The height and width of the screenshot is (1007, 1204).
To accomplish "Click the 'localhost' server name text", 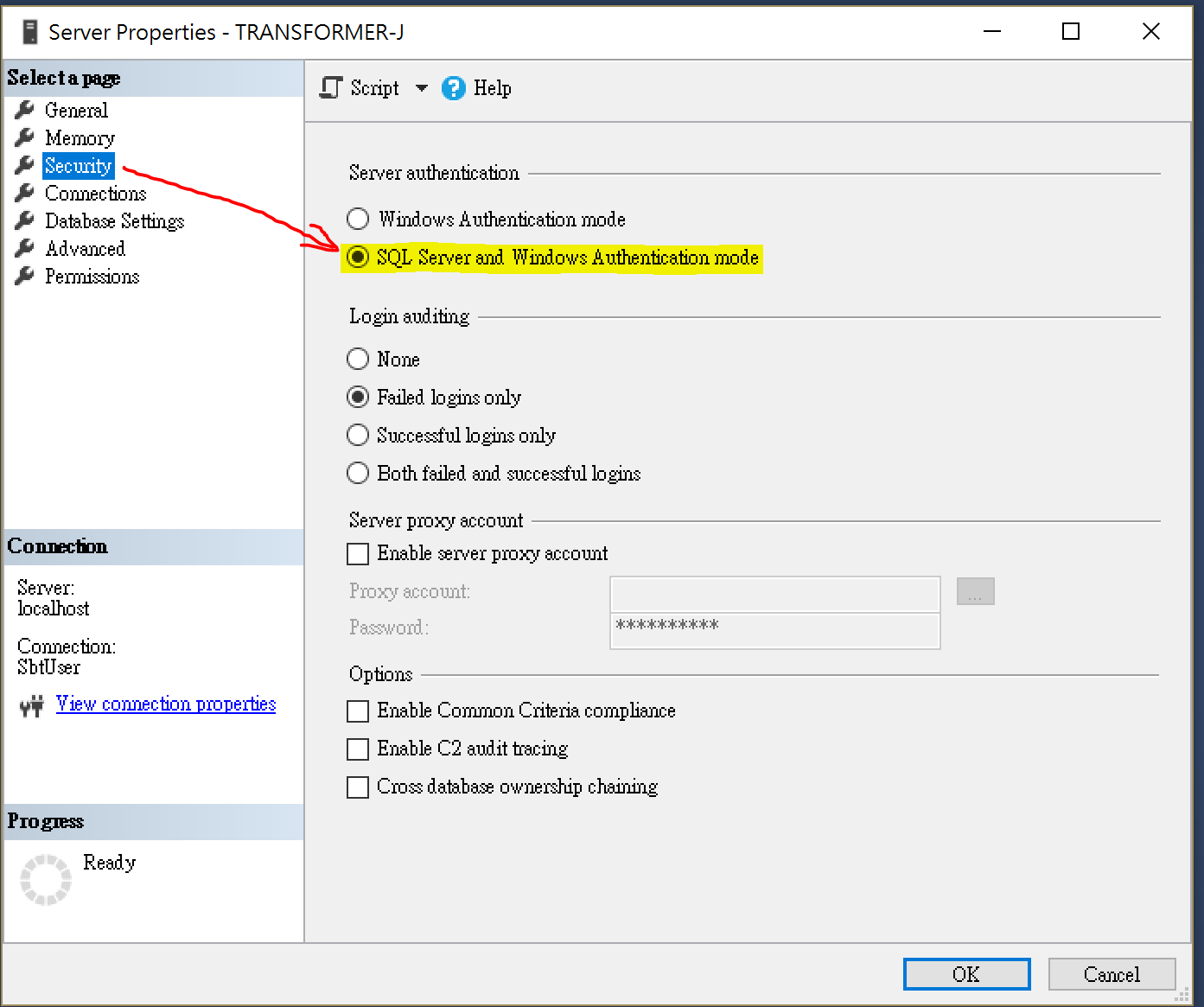I will point(54,609).
